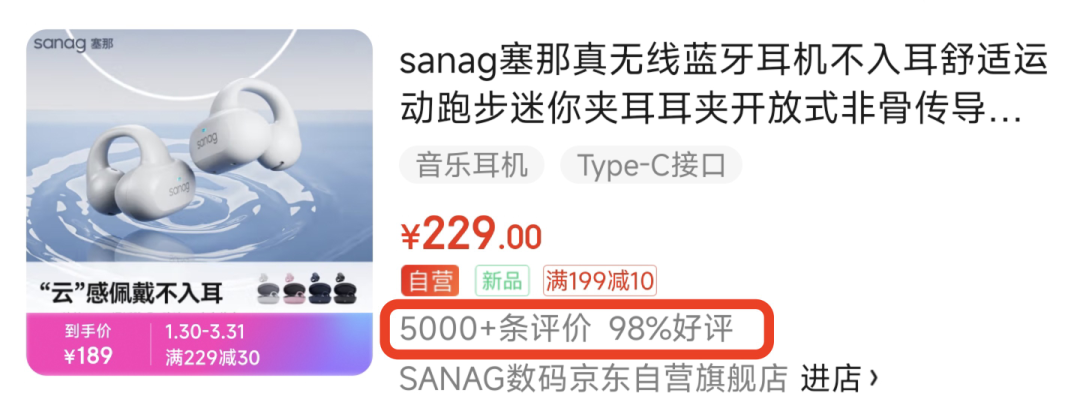The image size is (1080, 420).
Task: Click the chevron arrow beside 进店
Action: (x=873, y=378)
